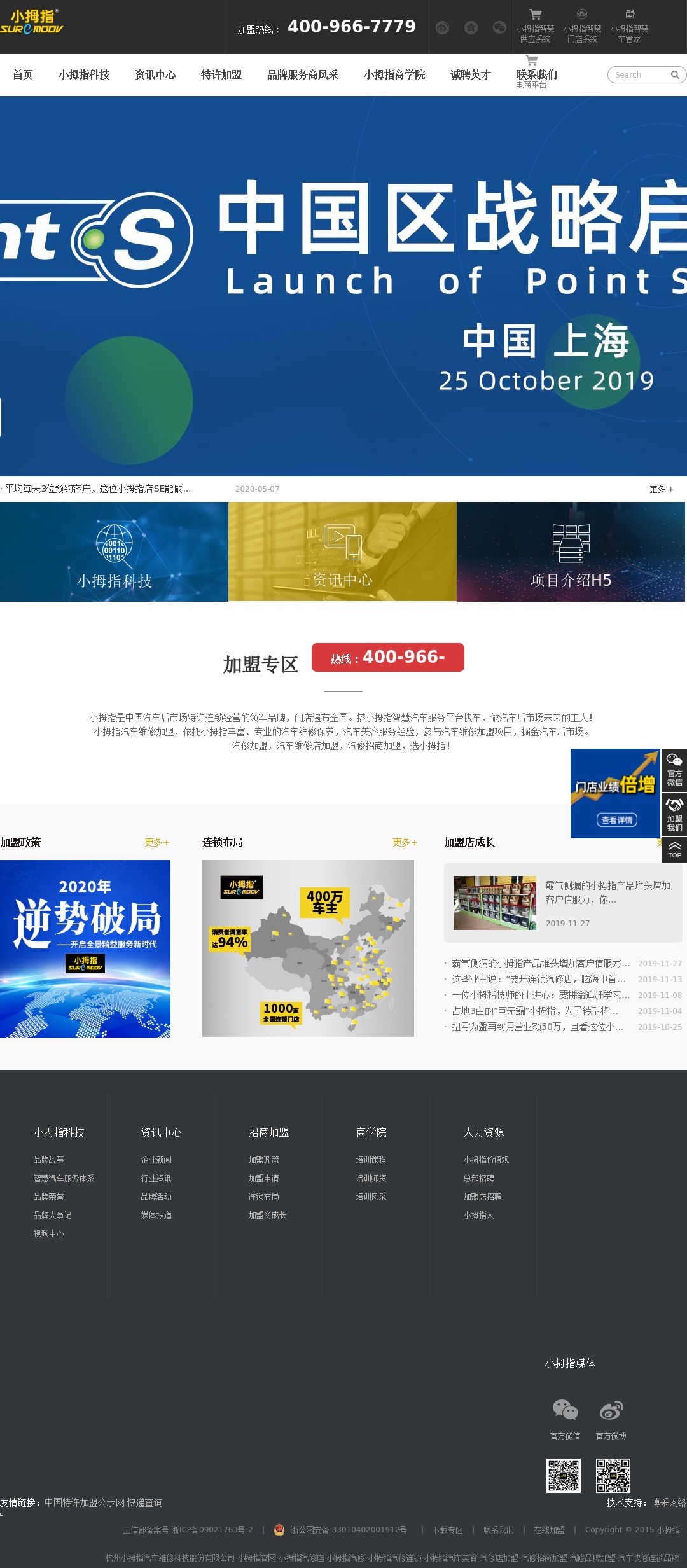Open the 特许加盟 nav menu
The image size is (687, 1568).
pyautogui.click(x=221, y=75)
